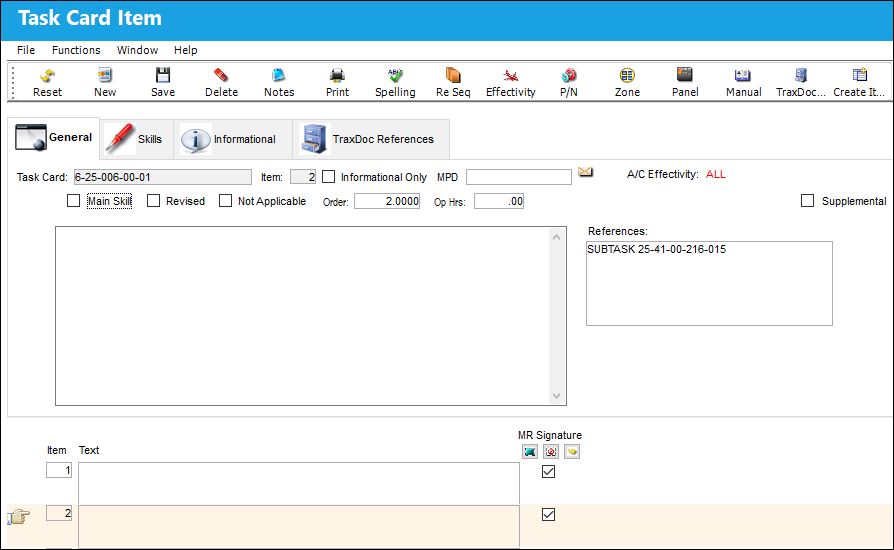This screenshot has height=550, width=894.
Task: Click the Reset toolbar icon
Action: (x=47, y=75)
